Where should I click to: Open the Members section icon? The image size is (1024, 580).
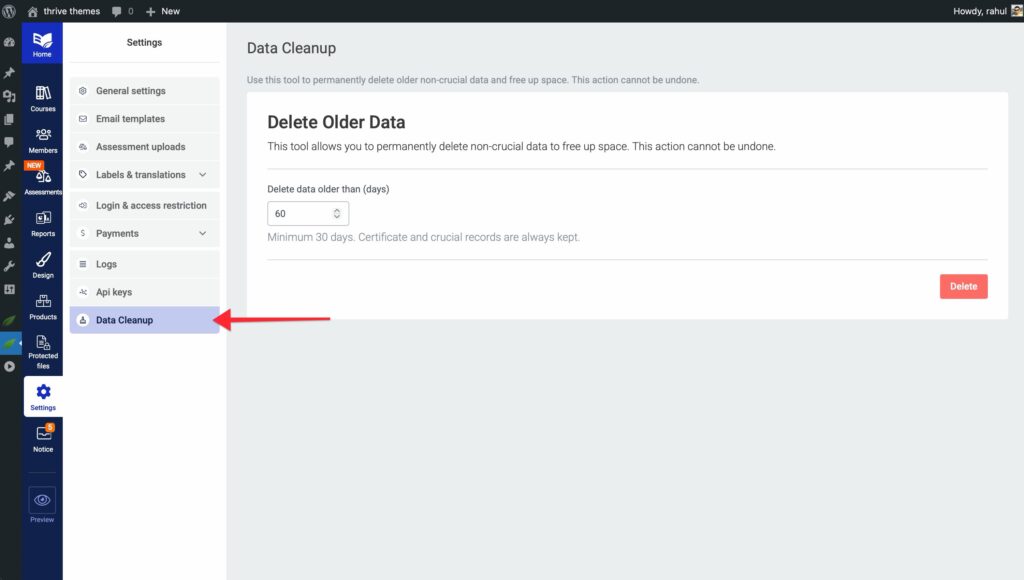point(43,135)
